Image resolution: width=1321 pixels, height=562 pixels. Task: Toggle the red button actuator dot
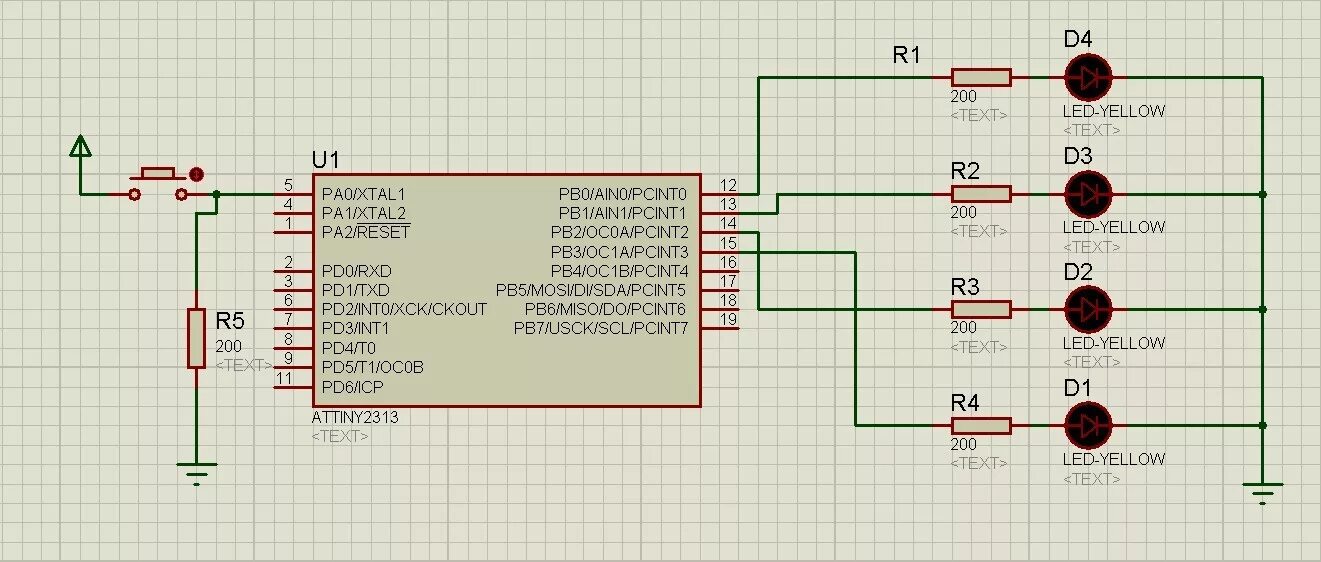click(196, 174)
